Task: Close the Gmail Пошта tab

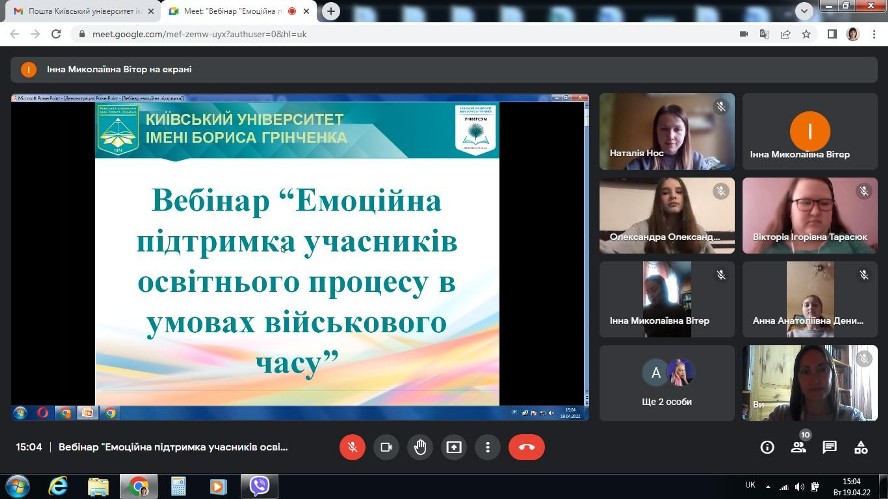Action: 151,11
